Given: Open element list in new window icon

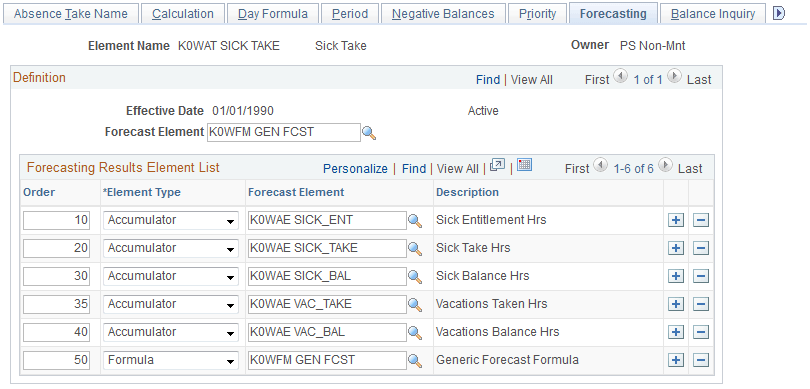Looking at the screenshot, I should (497, 165).
